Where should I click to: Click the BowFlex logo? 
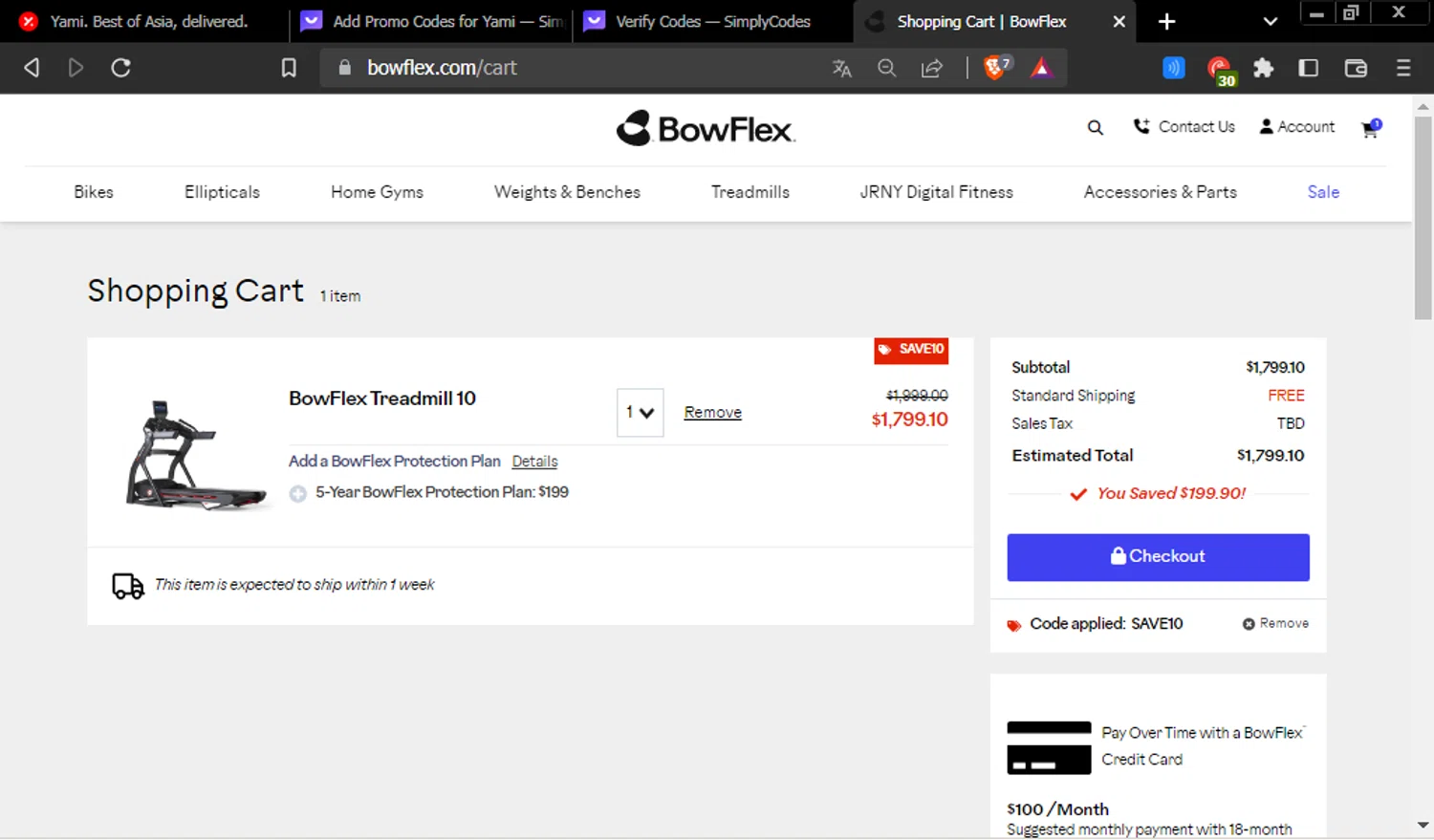(706, 128)
